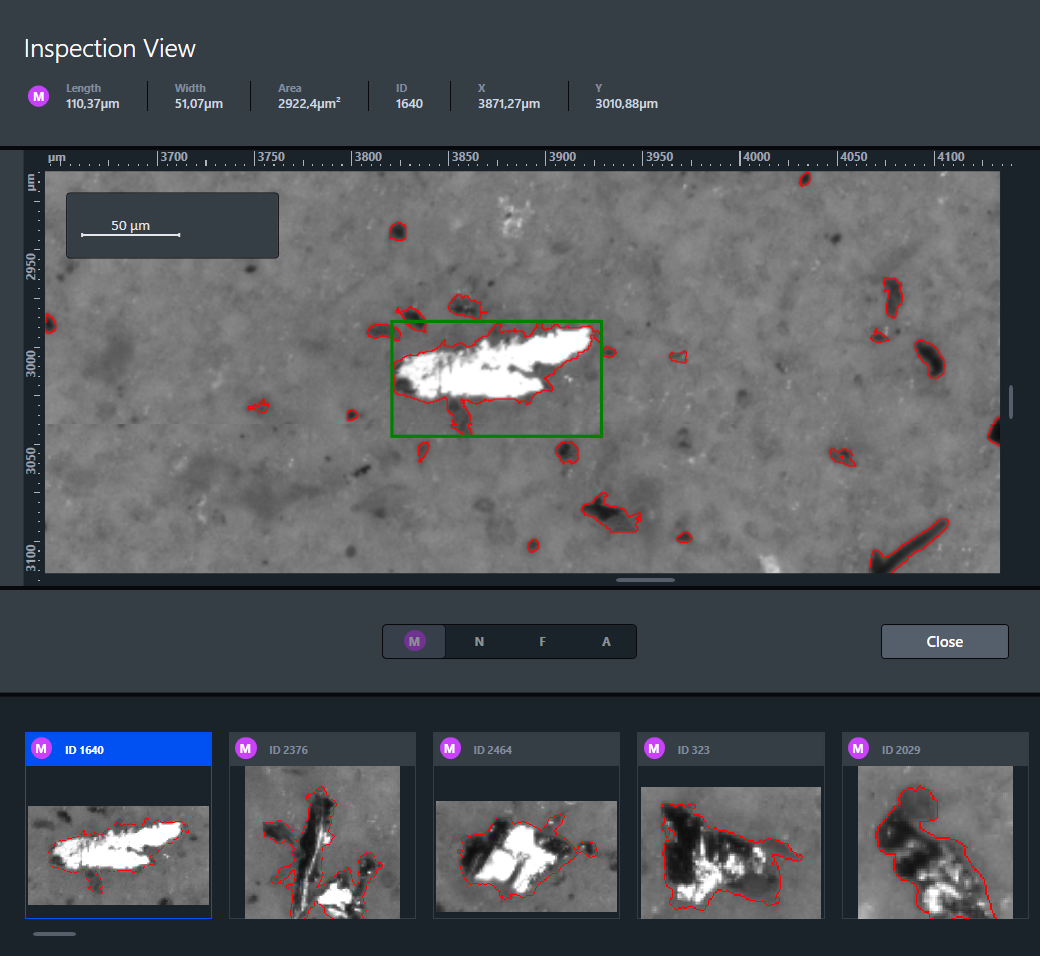
Task: Select the M class toggle
Action: click(415, 642)
